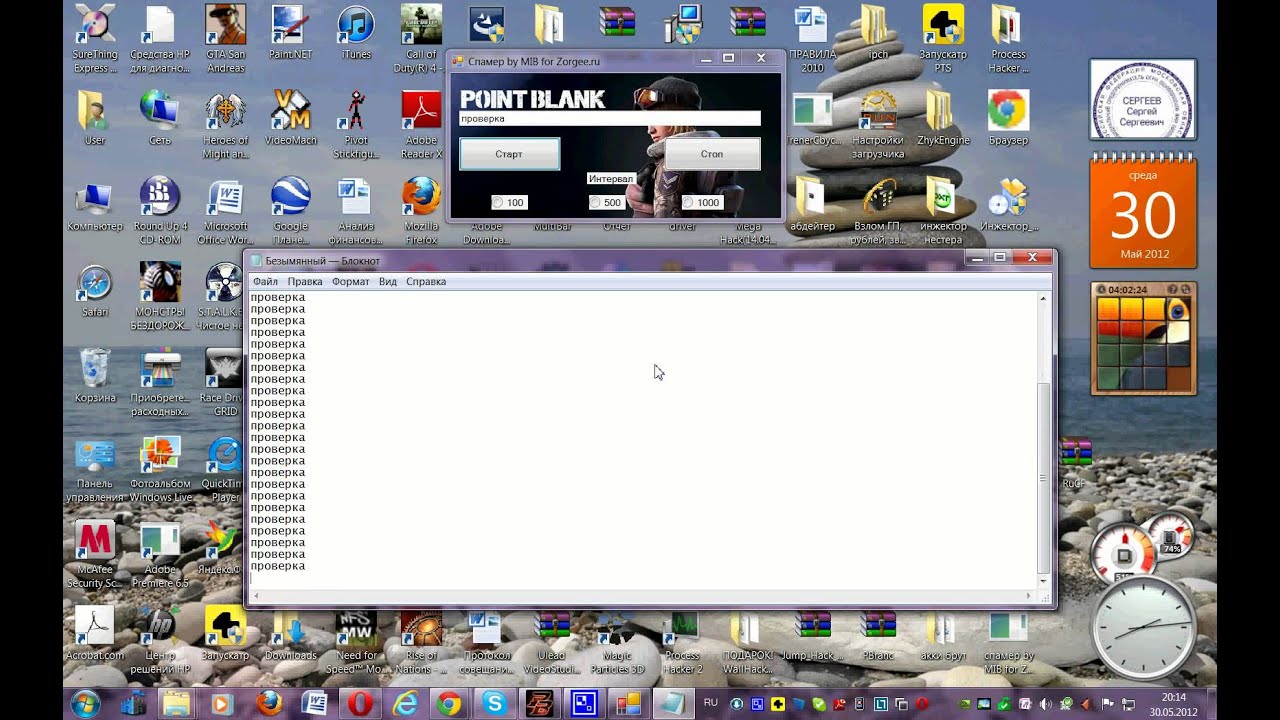Click the calendar gadget showing 30 Май 2012
The image size is (1280, 720).
pos(1143,211)
